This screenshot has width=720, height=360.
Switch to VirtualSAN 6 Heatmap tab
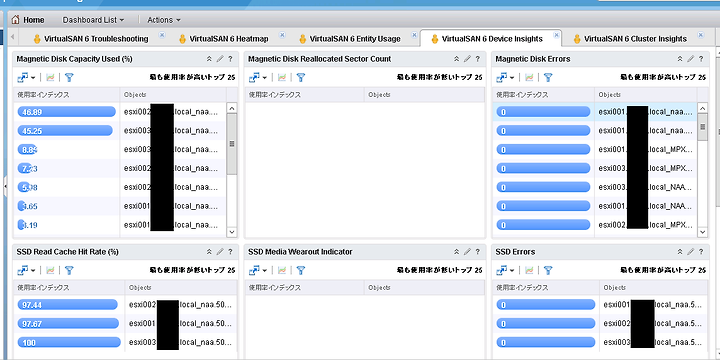coord(224,39)
